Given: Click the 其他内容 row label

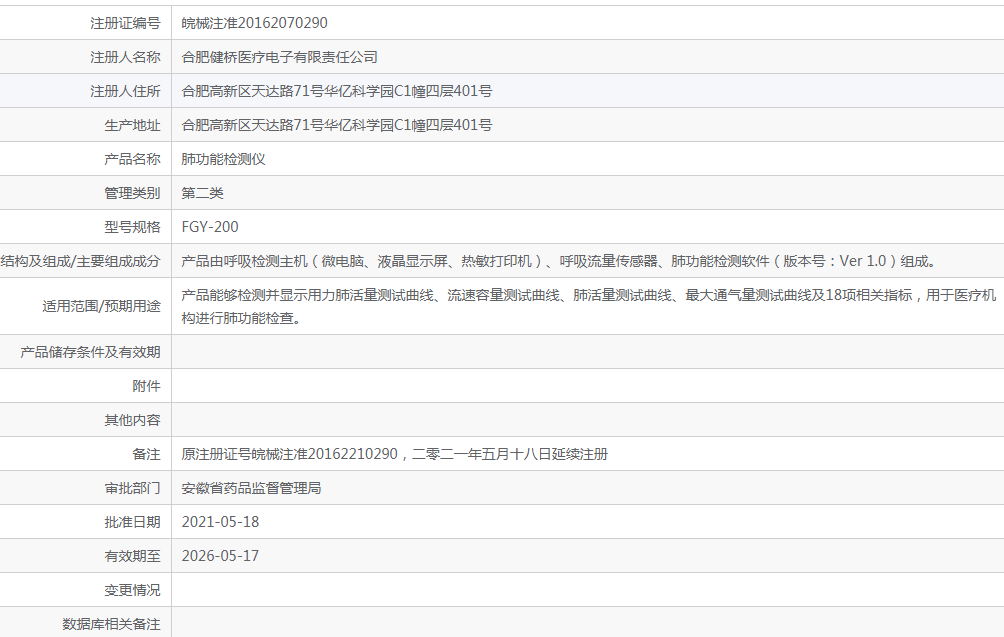Looking at the screenshot, I should point(132,420).
